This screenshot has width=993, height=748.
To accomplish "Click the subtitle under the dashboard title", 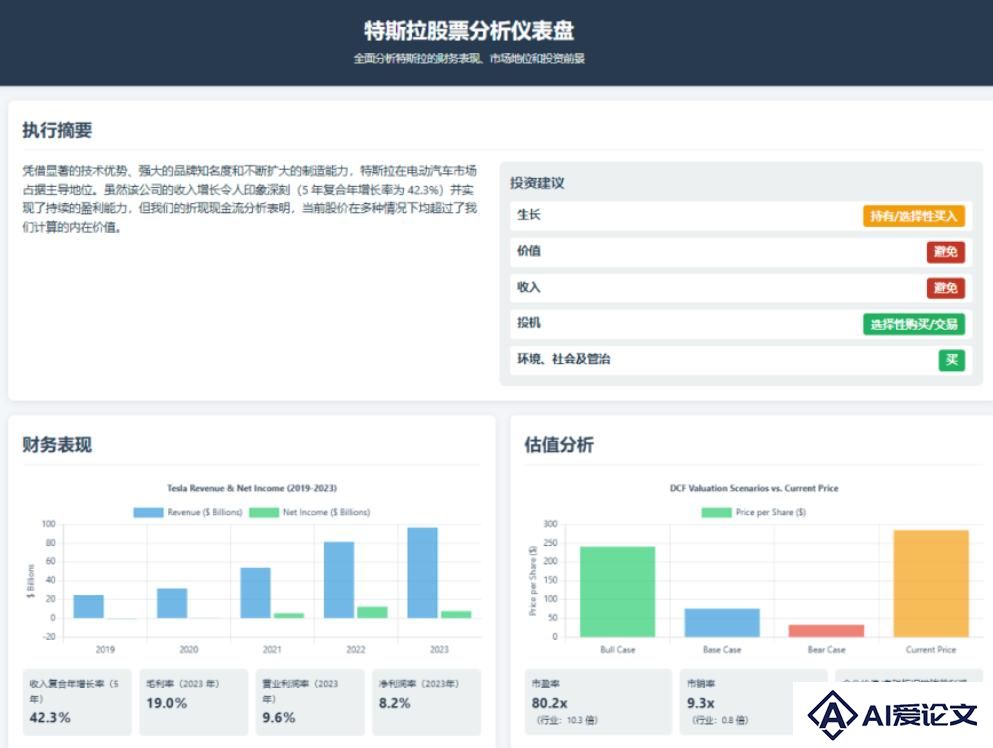I will tap(469, 59).
